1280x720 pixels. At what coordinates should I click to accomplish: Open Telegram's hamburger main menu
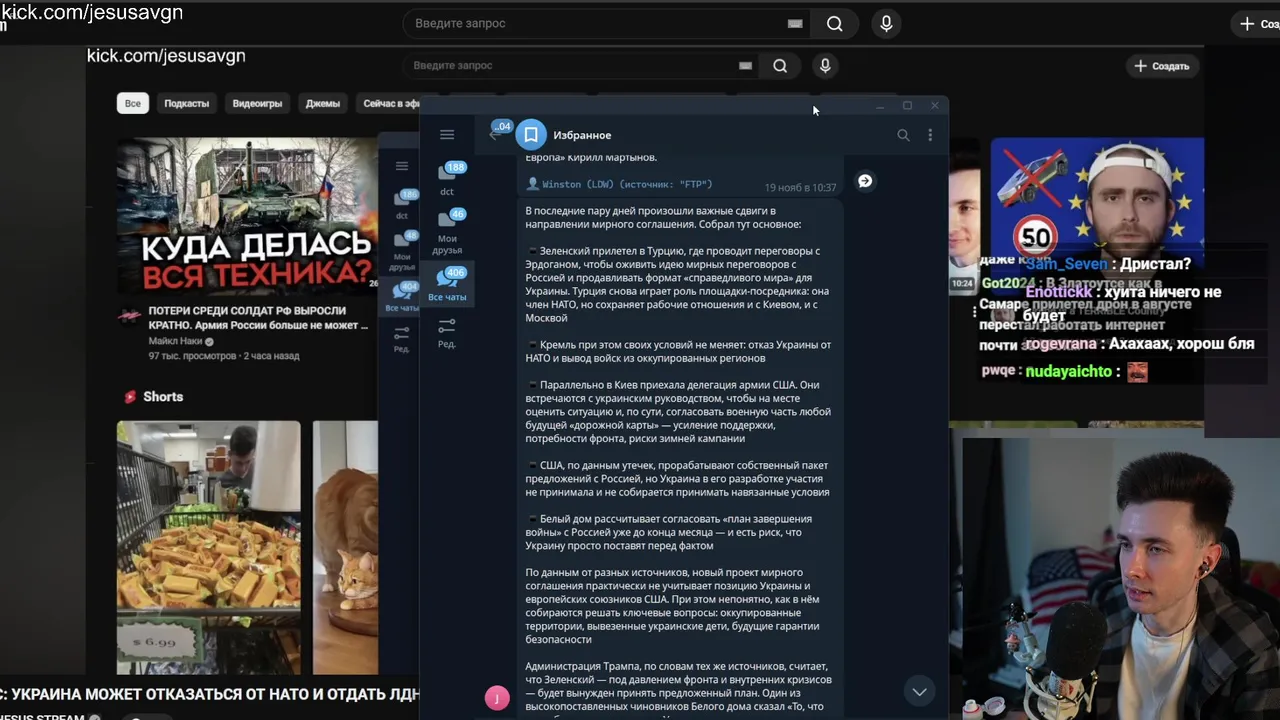(x=447, y=135)
